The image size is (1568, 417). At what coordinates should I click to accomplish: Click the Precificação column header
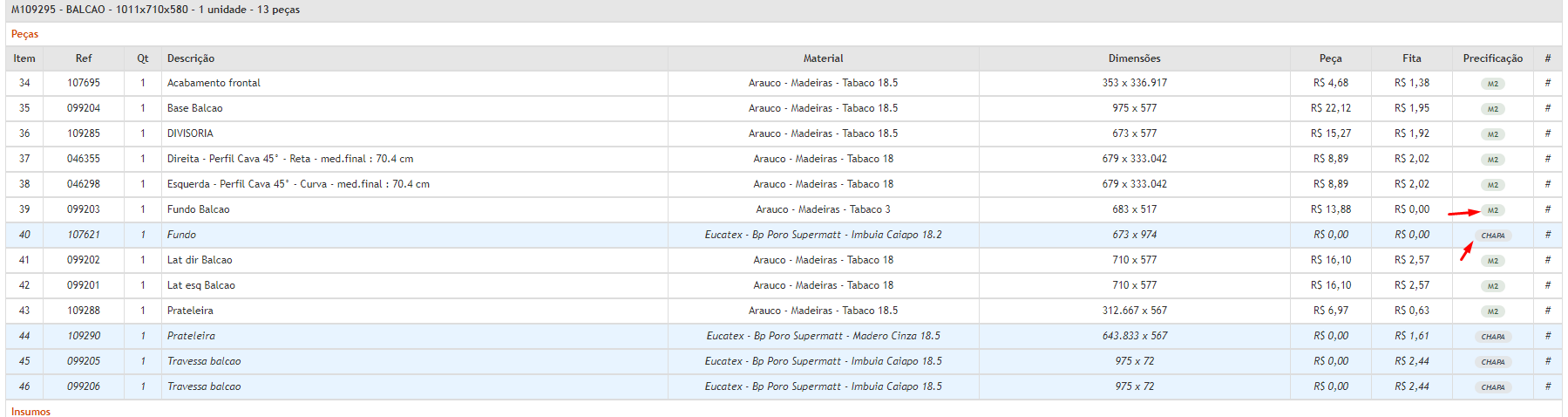[1492, 58]
